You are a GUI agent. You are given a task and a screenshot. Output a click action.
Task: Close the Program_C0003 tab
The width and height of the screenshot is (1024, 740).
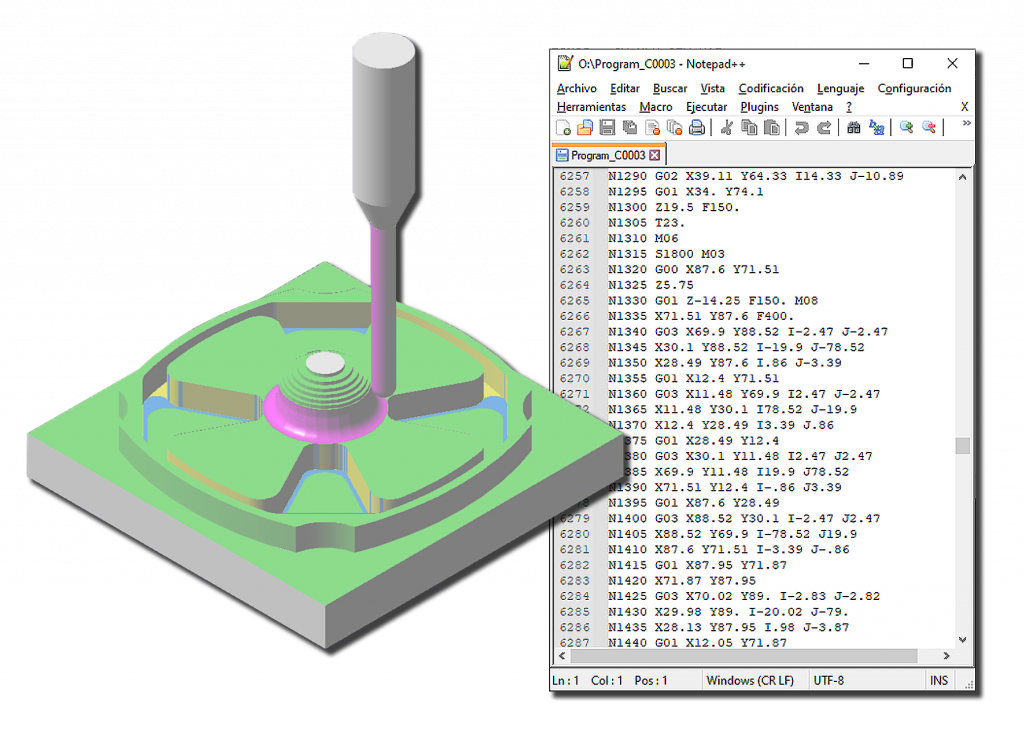[655, 156]
